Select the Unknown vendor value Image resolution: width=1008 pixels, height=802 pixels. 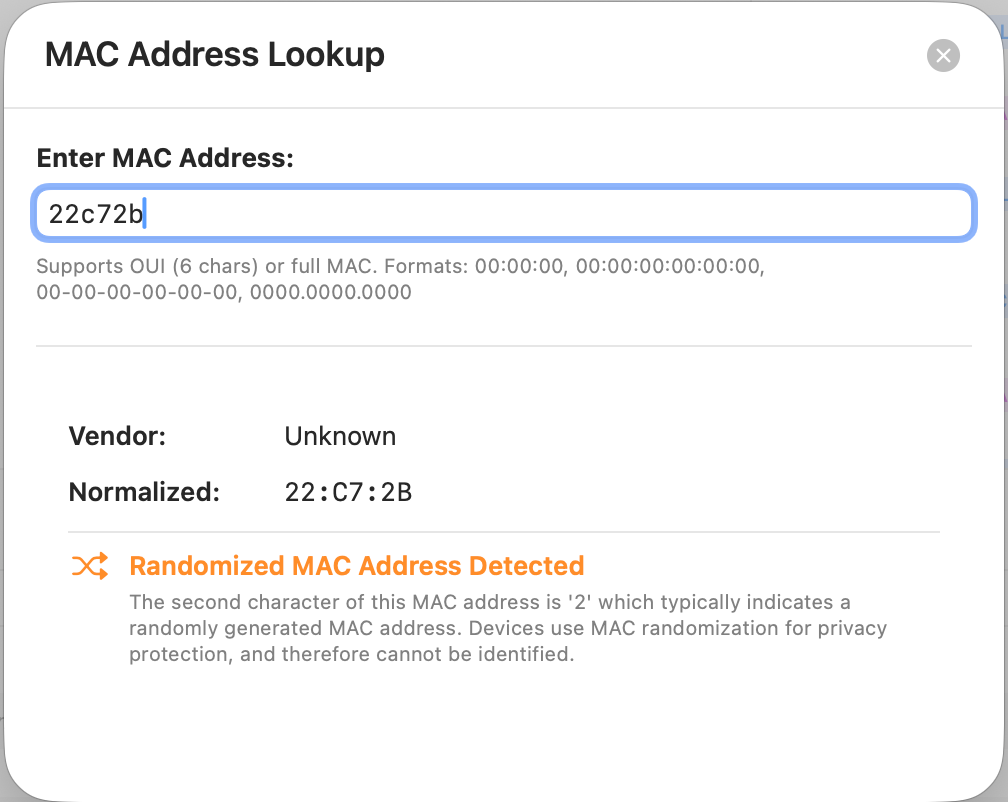click(340, 437)
